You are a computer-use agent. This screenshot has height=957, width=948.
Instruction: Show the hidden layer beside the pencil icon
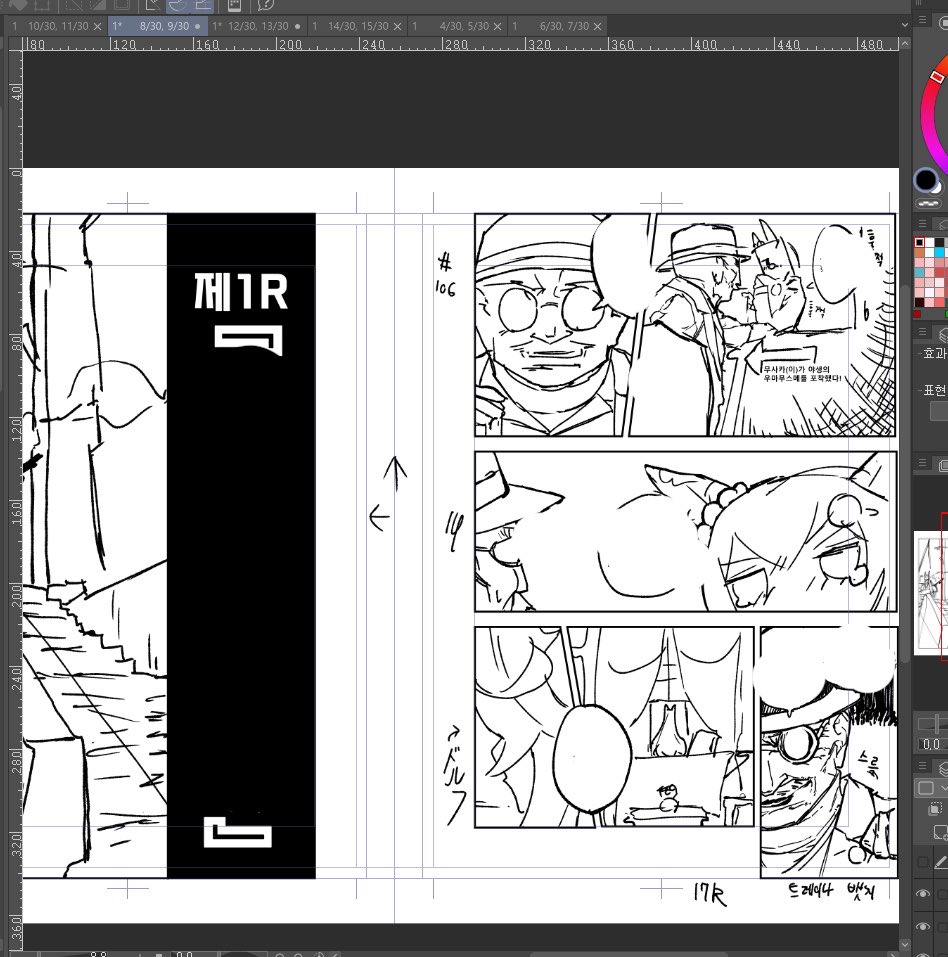922,862
